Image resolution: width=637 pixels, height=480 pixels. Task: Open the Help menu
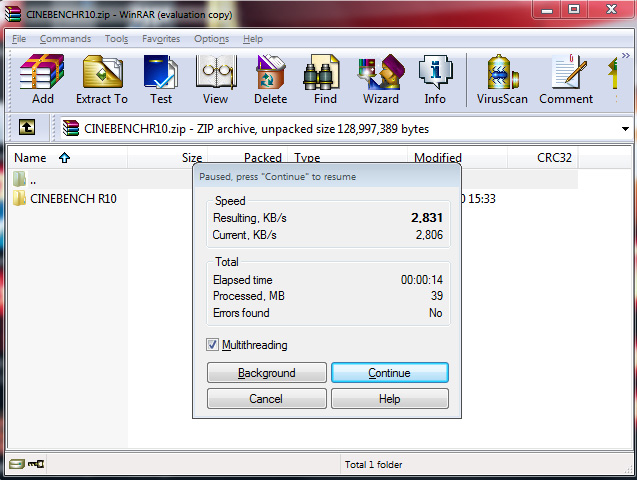pos(253,39)
